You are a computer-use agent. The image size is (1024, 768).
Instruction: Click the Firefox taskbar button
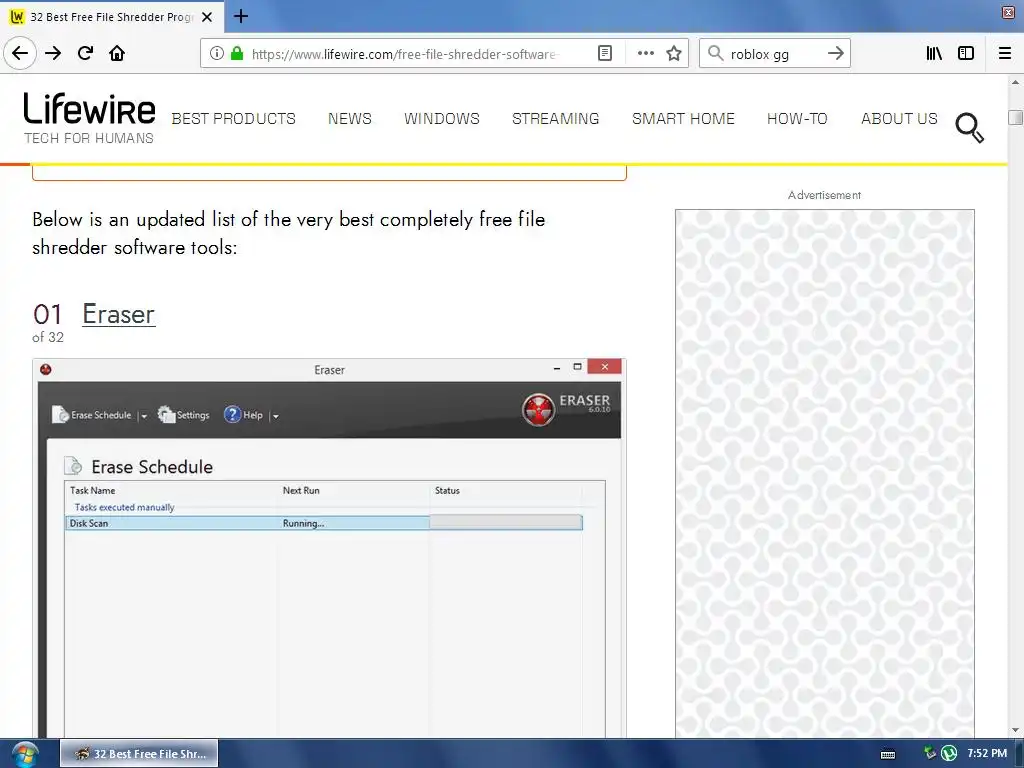[x=139, y=754]
